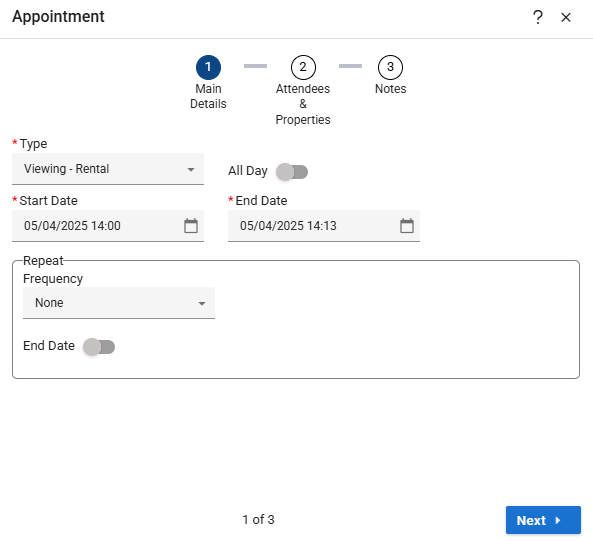The image size is (593, 541).
Task: Open Start Date calendar picker icon
Action: tap(191, 226)
